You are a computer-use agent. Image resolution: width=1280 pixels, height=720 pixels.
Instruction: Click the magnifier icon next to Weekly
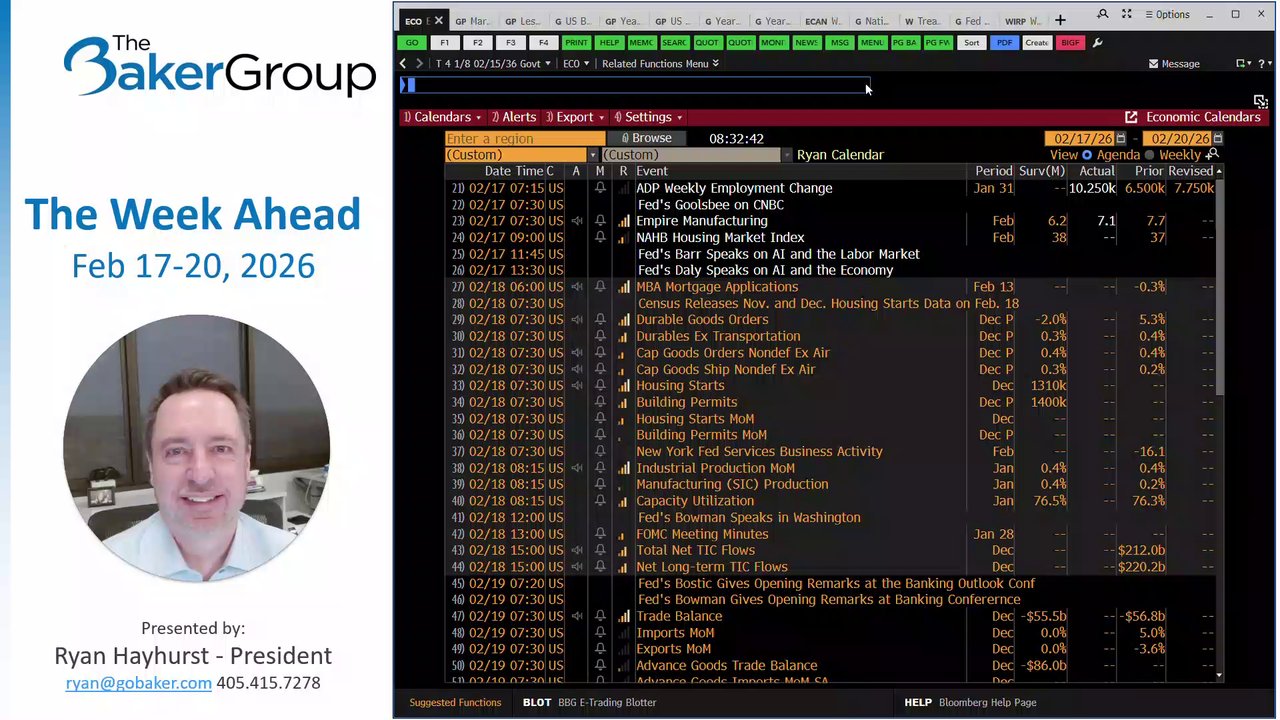1212,155
